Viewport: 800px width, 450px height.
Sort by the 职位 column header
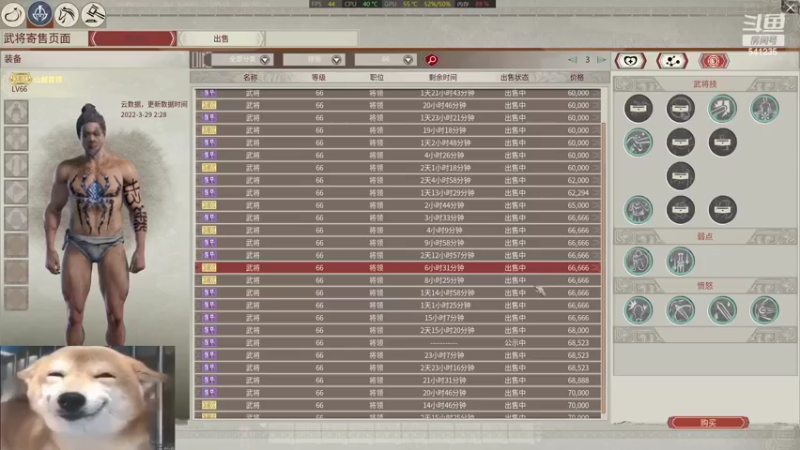click(377, 78)
